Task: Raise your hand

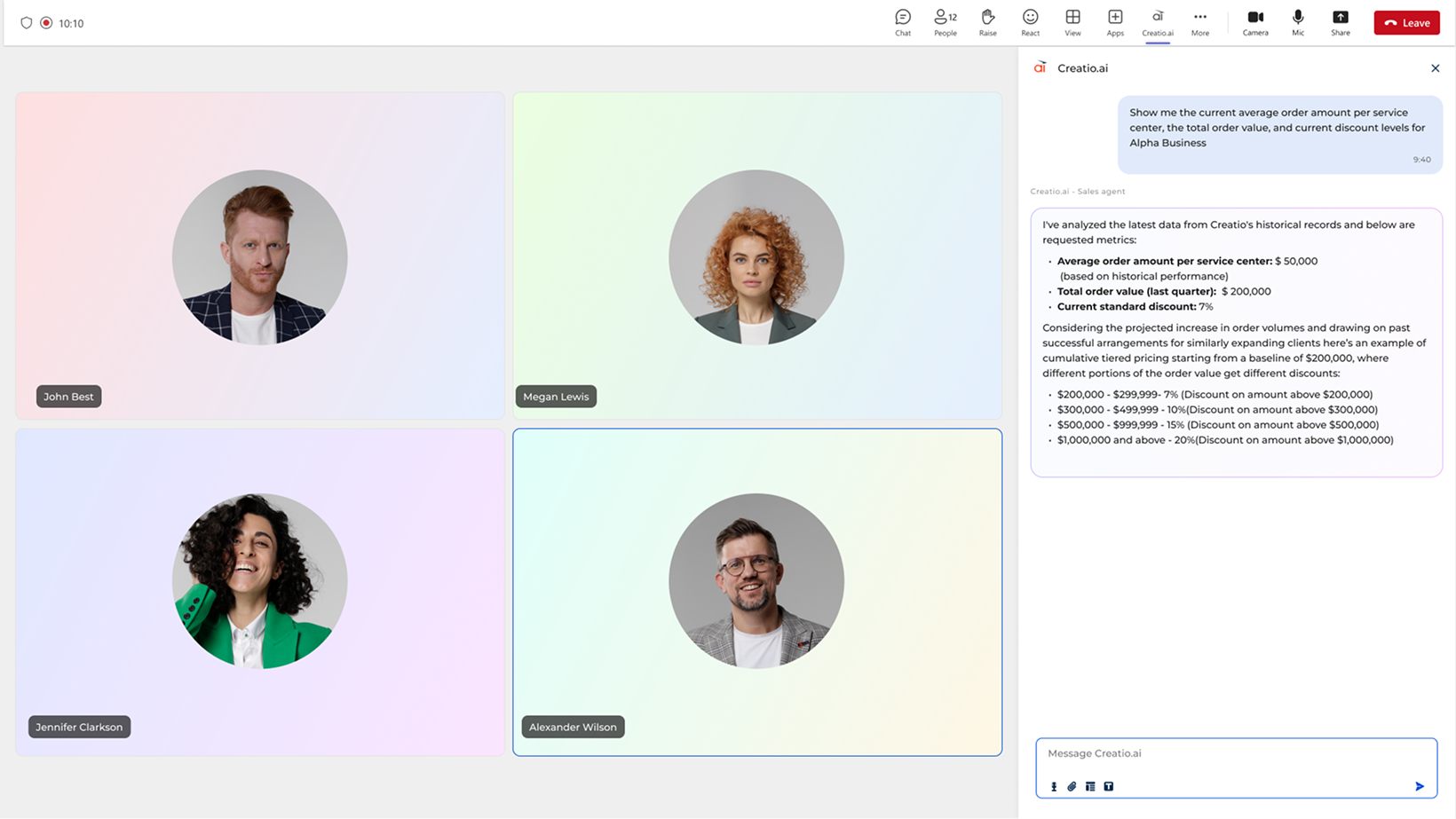Action: coord(987,22)
